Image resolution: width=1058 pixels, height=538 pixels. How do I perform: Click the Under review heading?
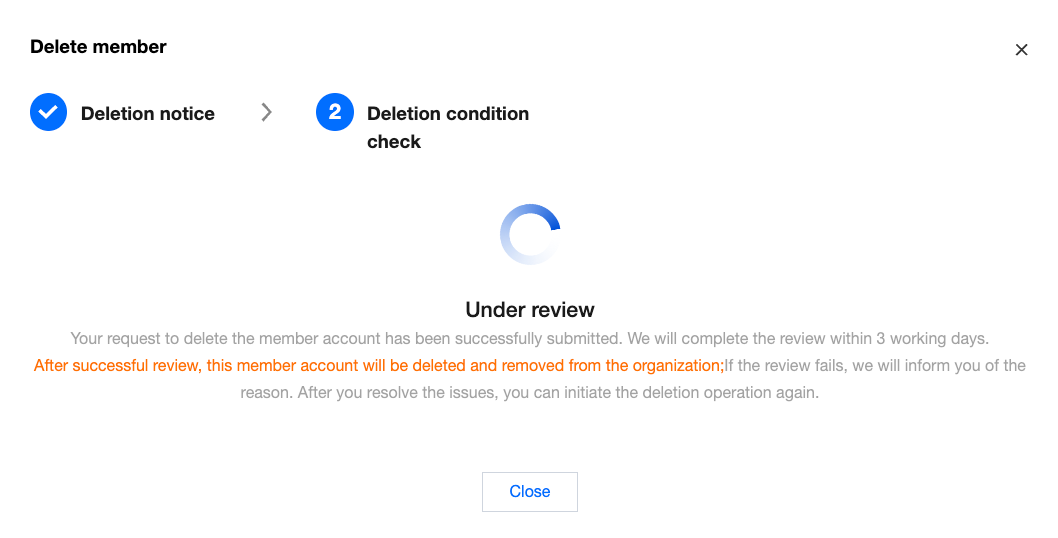(x=530, y=310)
